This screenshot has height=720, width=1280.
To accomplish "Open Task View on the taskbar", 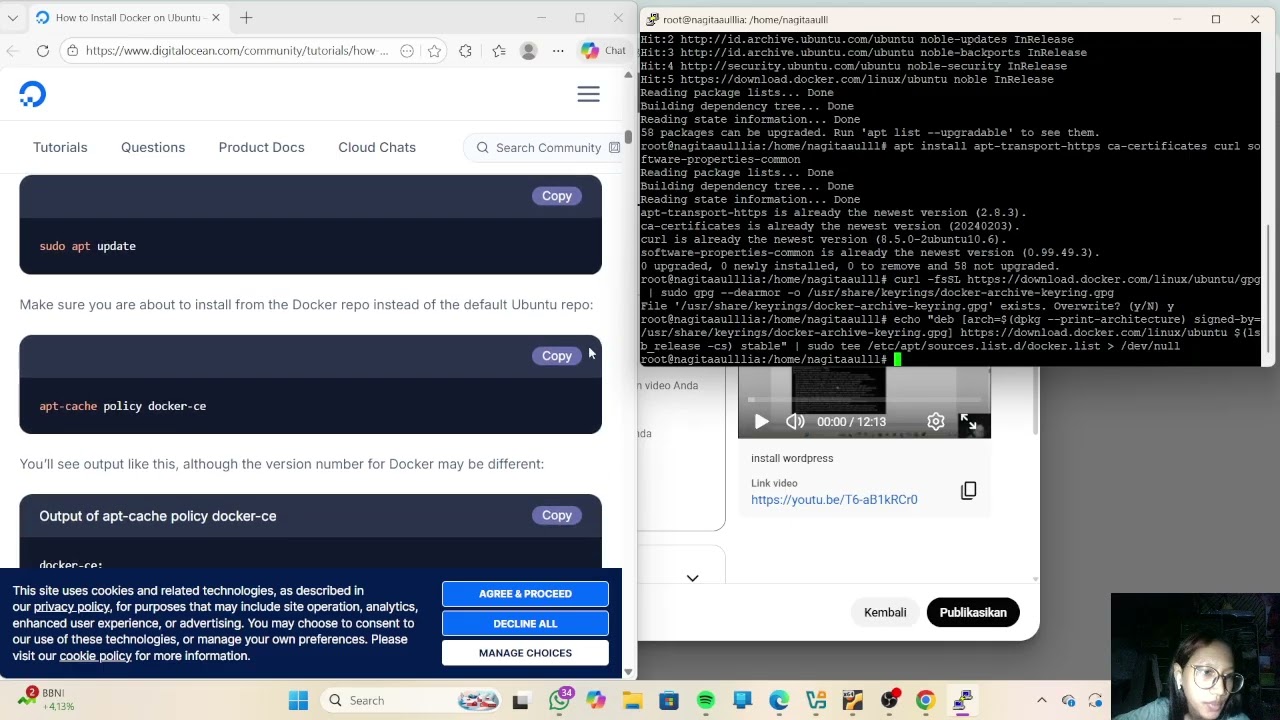I will (x=520, y=701).
